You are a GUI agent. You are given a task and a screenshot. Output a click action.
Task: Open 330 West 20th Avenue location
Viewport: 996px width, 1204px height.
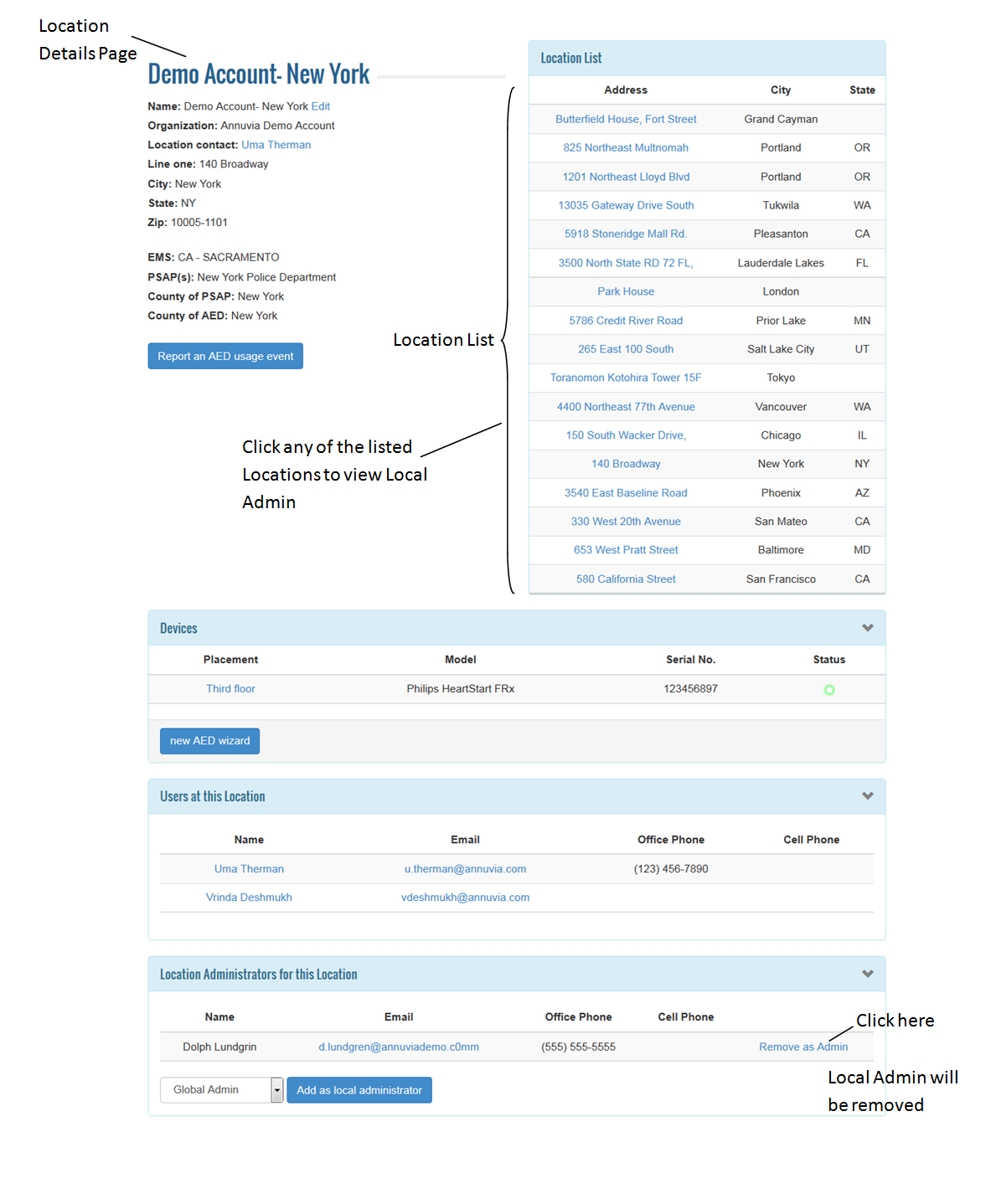pos(626,522)
